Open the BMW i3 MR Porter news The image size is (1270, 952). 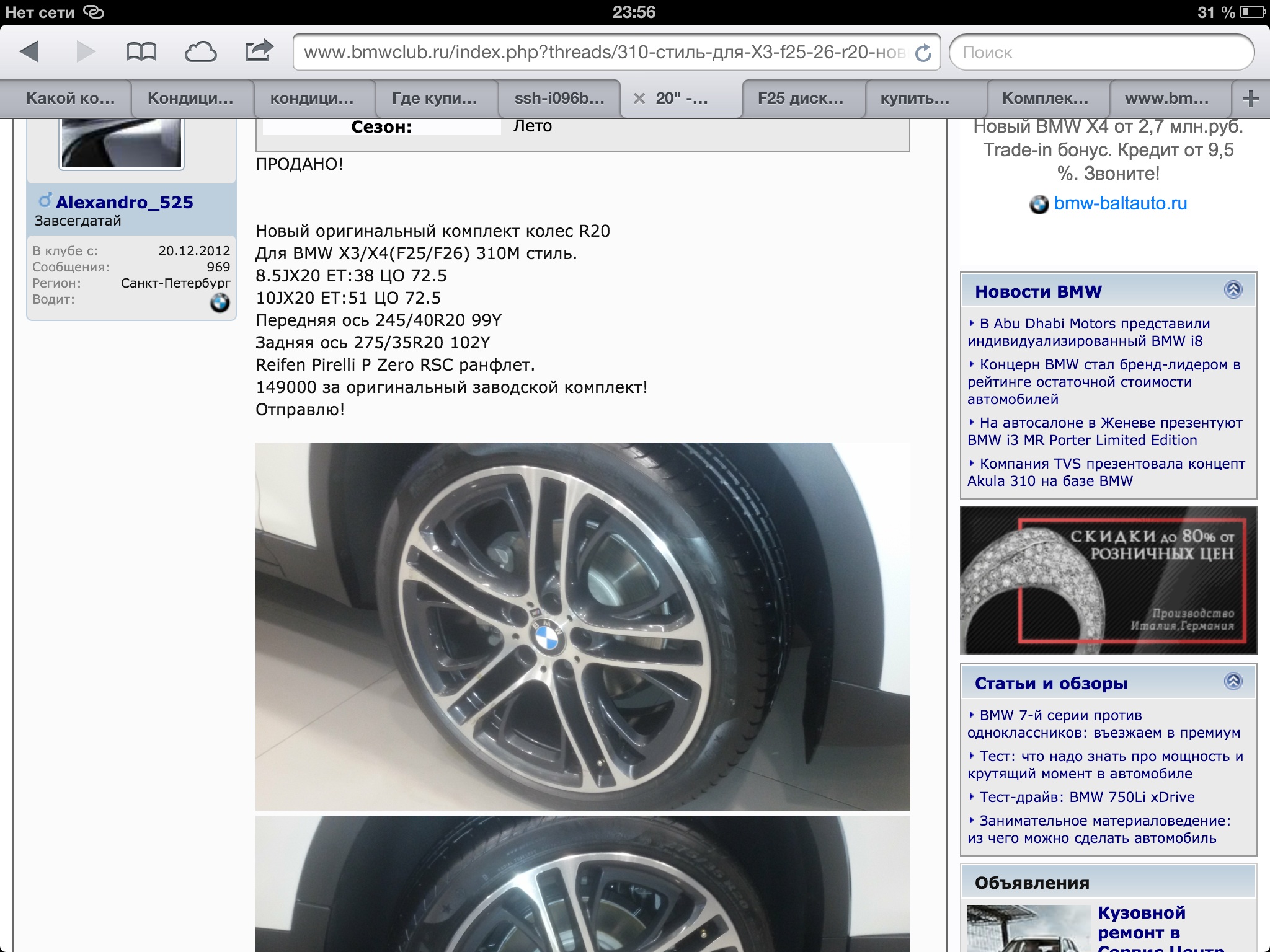tap(1105, 431)
